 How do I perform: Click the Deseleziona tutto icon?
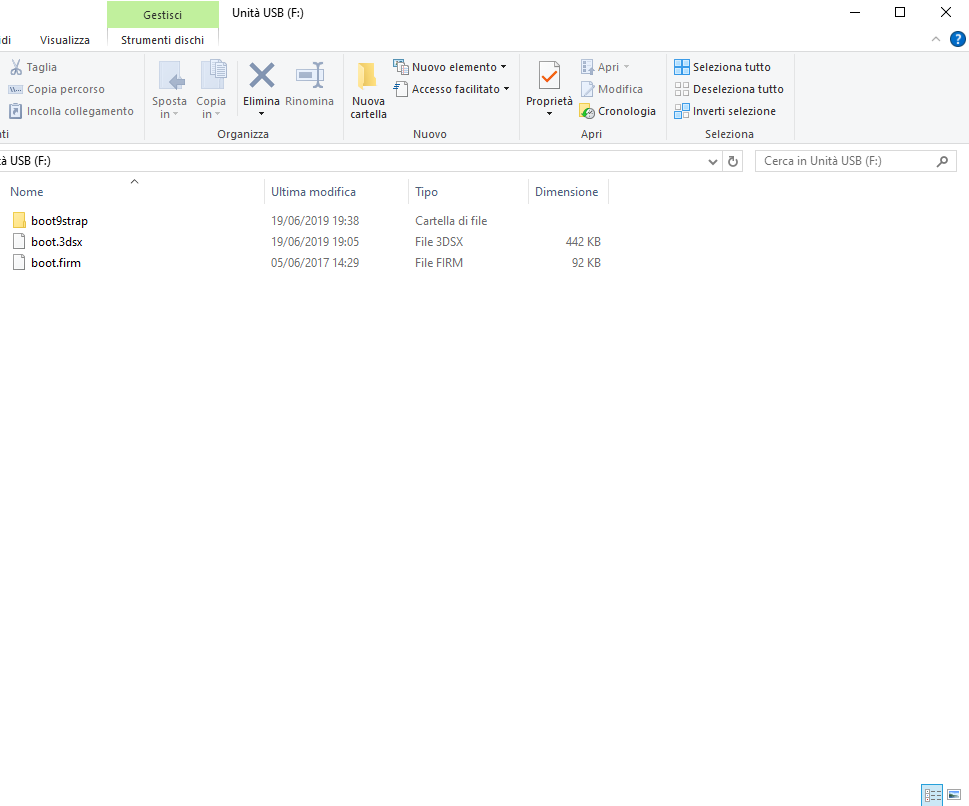tap(682, 89)
